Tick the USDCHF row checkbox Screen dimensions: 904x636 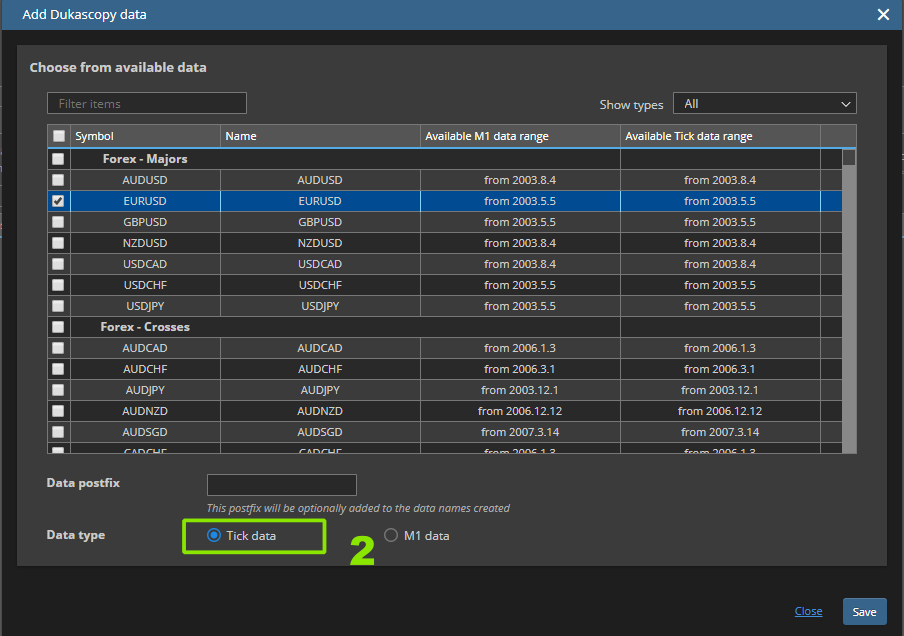click(58, 285)
